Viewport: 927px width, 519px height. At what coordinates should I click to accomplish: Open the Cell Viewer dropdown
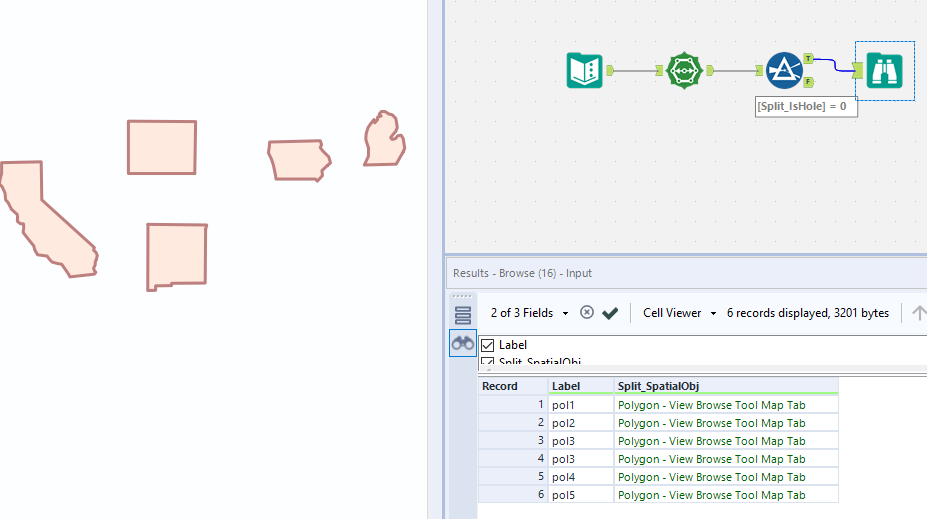[679, 313]
